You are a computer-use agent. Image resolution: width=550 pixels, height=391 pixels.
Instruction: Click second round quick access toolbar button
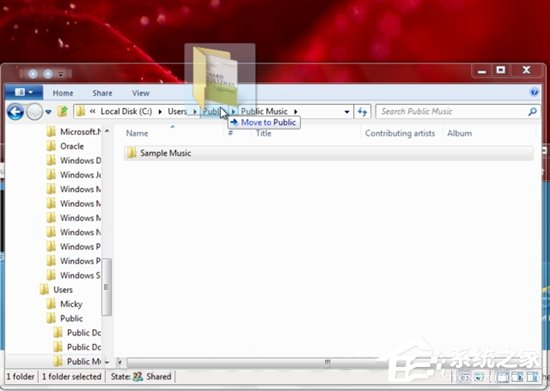[48, 74]
